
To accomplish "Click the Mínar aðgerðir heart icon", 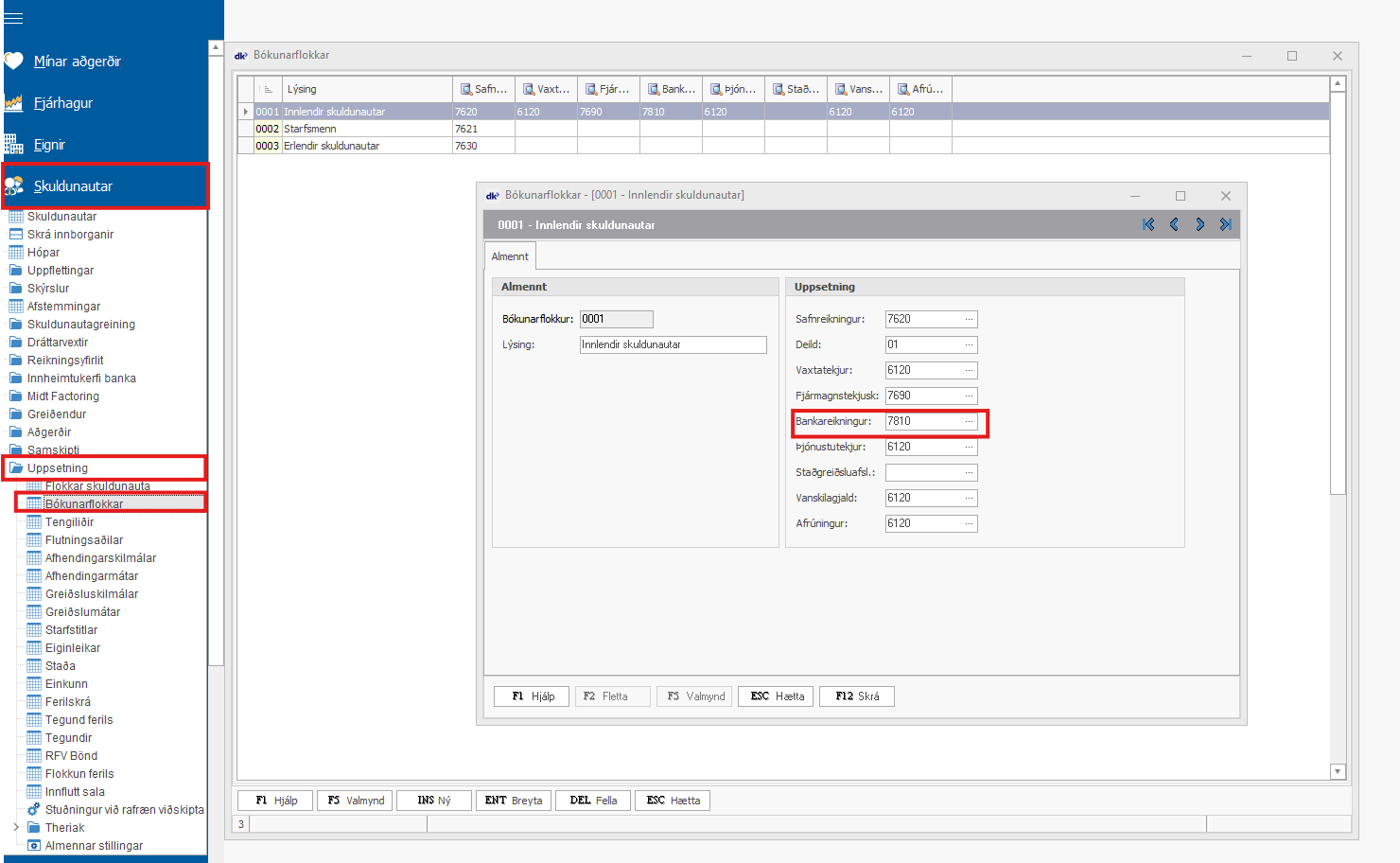I will (x=13, y=62).
